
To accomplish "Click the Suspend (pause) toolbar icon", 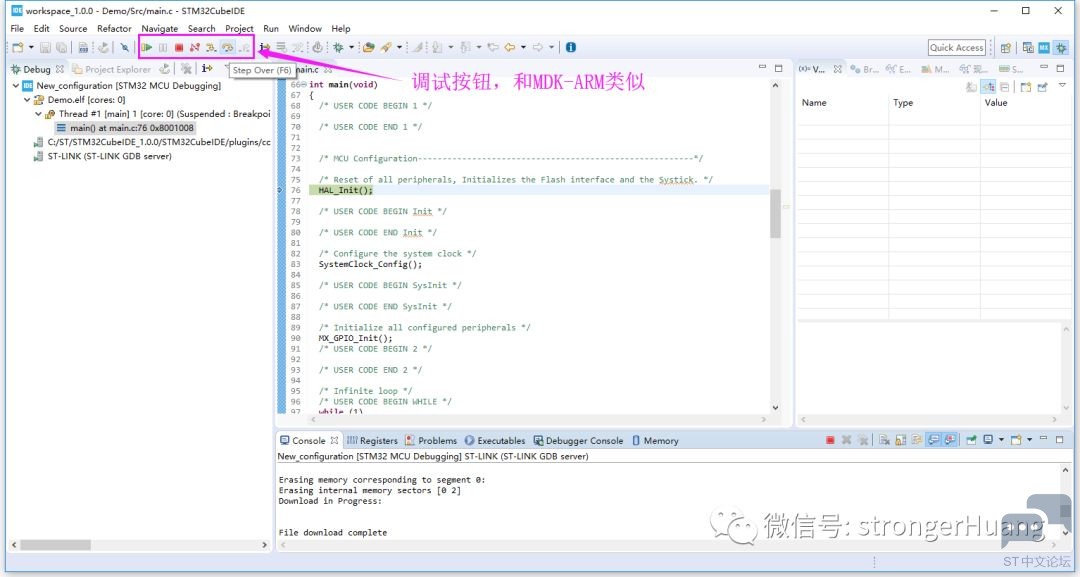I will [163, 47].
